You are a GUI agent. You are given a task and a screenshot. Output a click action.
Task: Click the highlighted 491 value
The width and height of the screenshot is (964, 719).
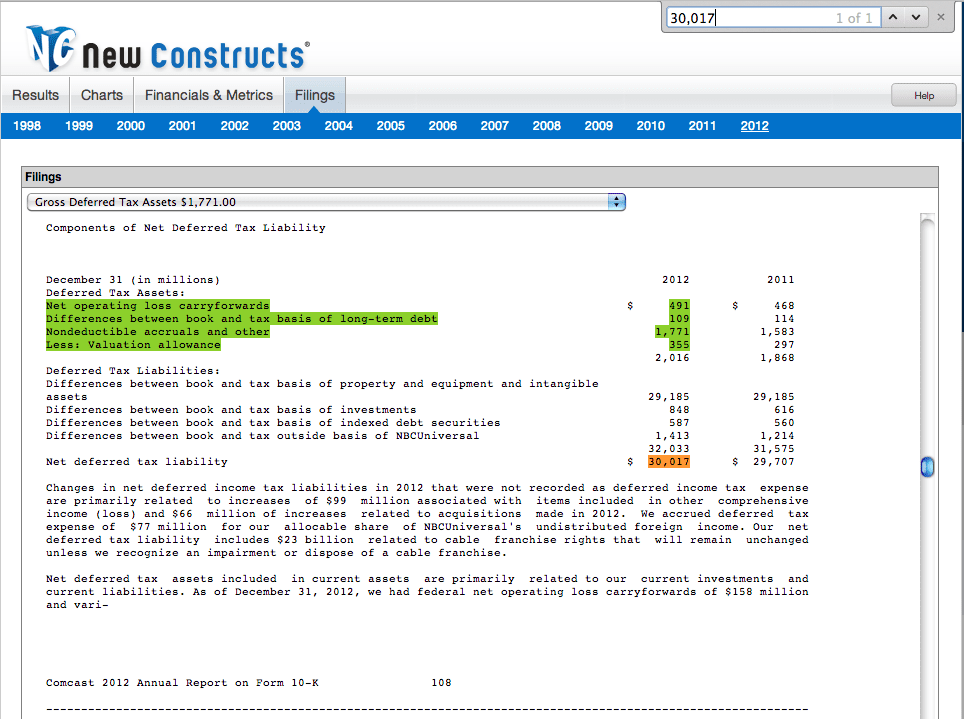pos(679,306)
